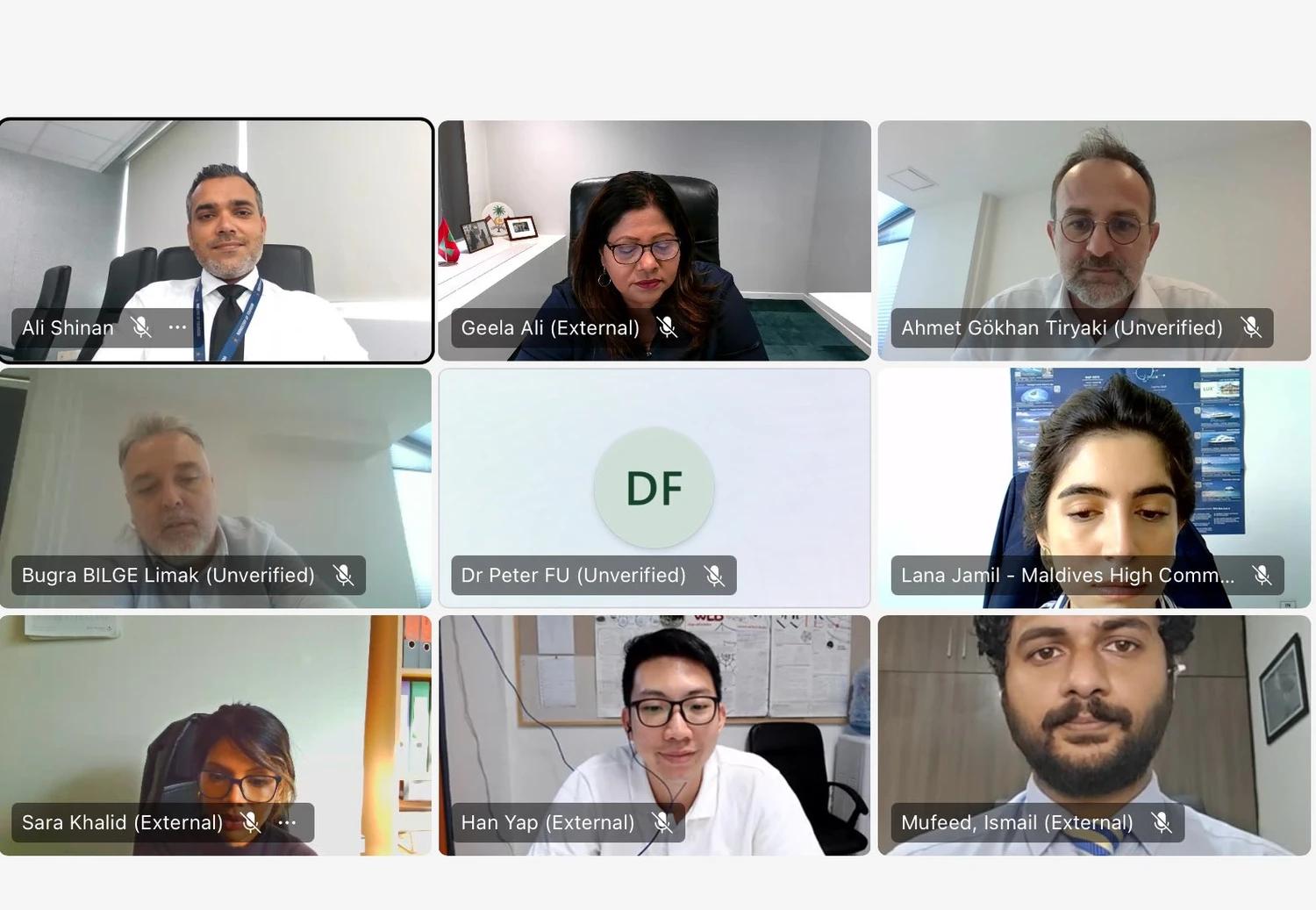Open more options next to Ali Shinan
The height and width of the screenshot is (910, 1316).
point(177,327)
